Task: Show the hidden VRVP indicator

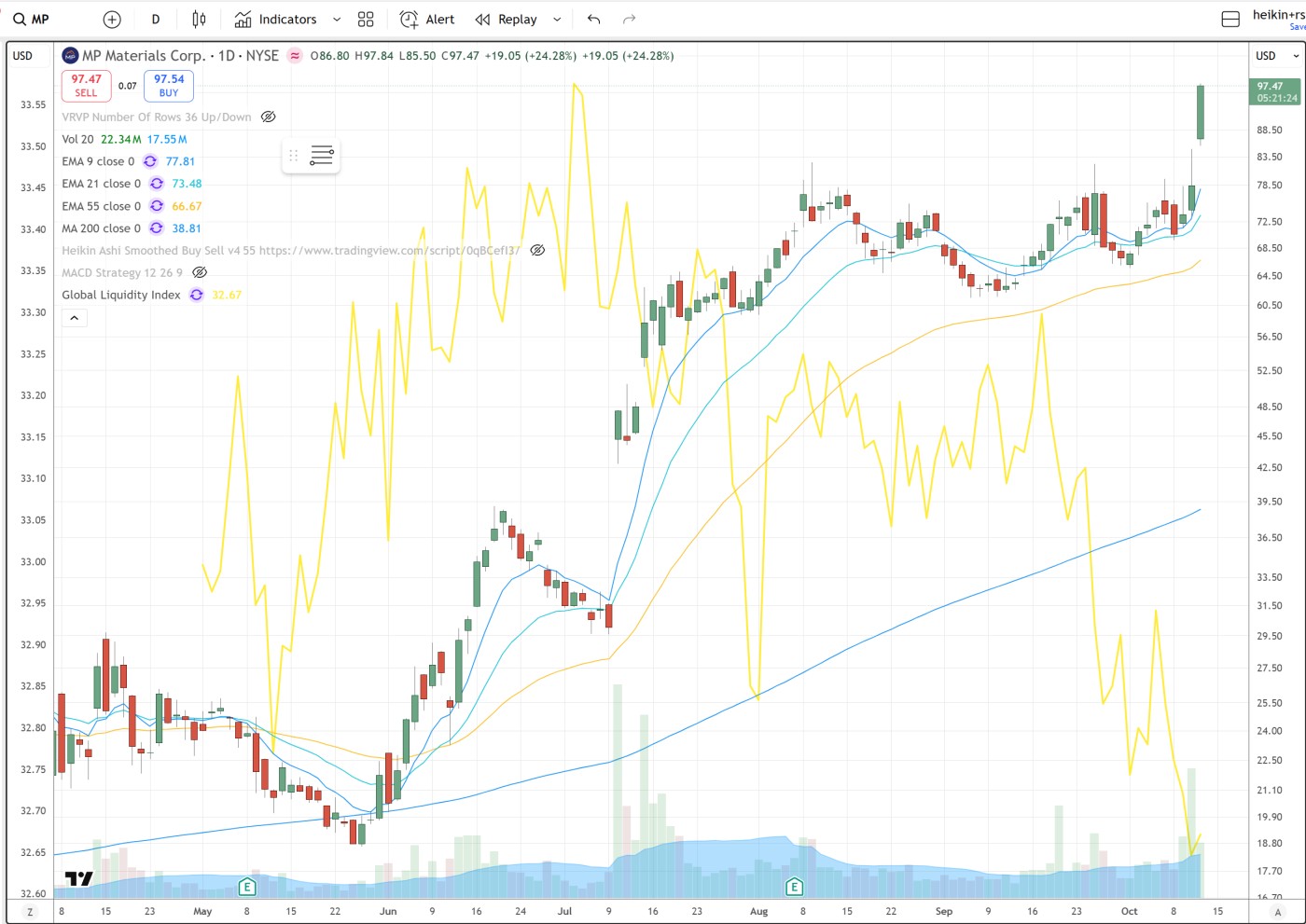Action: [x=269, y=117]
